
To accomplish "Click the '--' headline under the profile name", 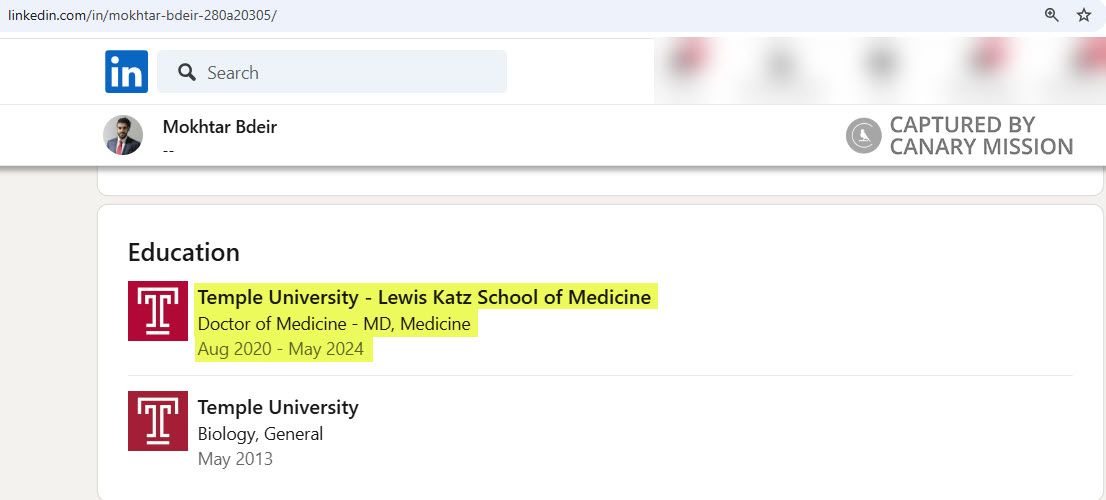I will click(x=169, y=148).
